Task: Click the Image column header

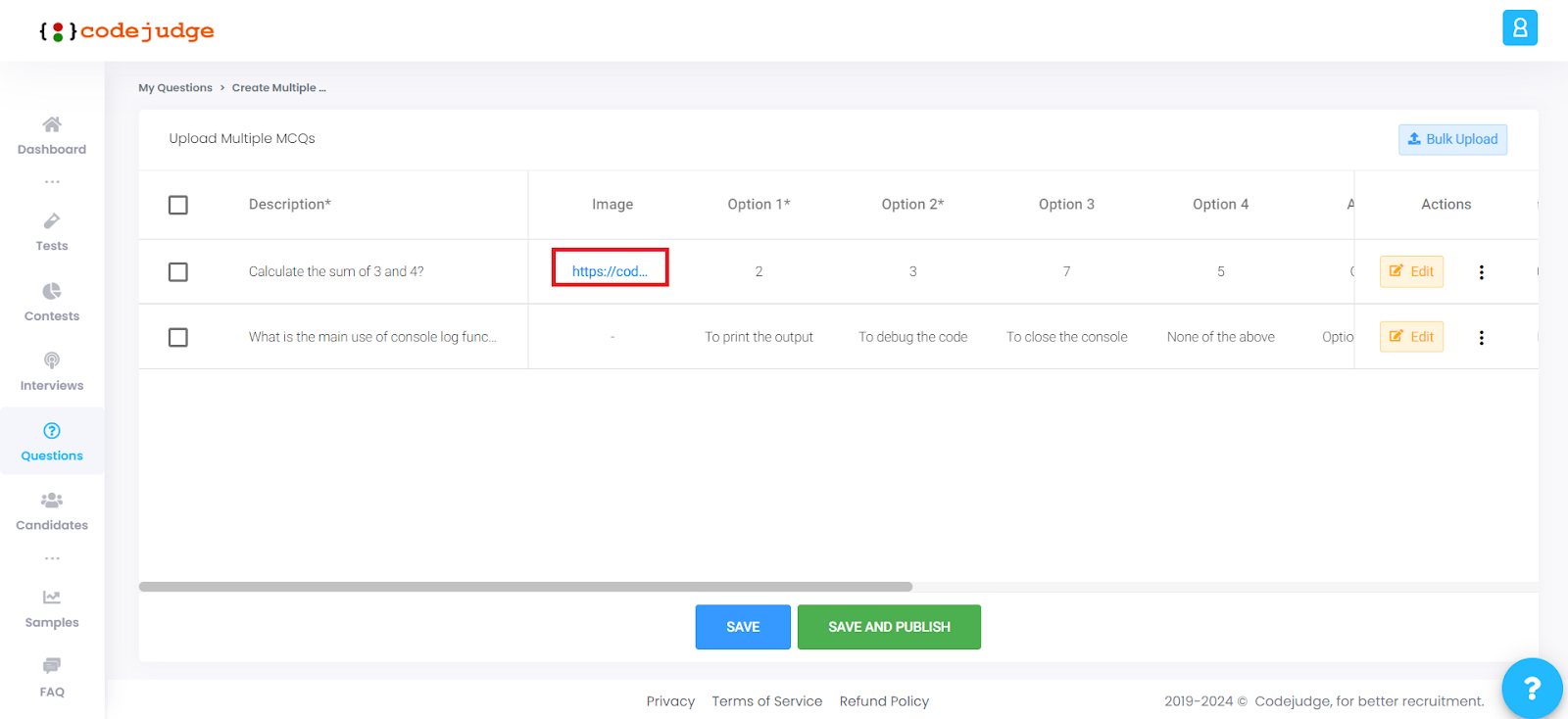Action: 612,205
